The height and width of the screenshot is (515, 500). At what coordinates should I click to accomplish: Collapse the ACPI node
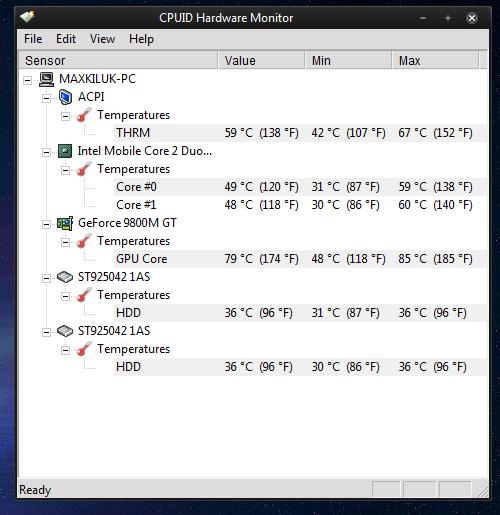pyautogui.click(x=46, y=98)
